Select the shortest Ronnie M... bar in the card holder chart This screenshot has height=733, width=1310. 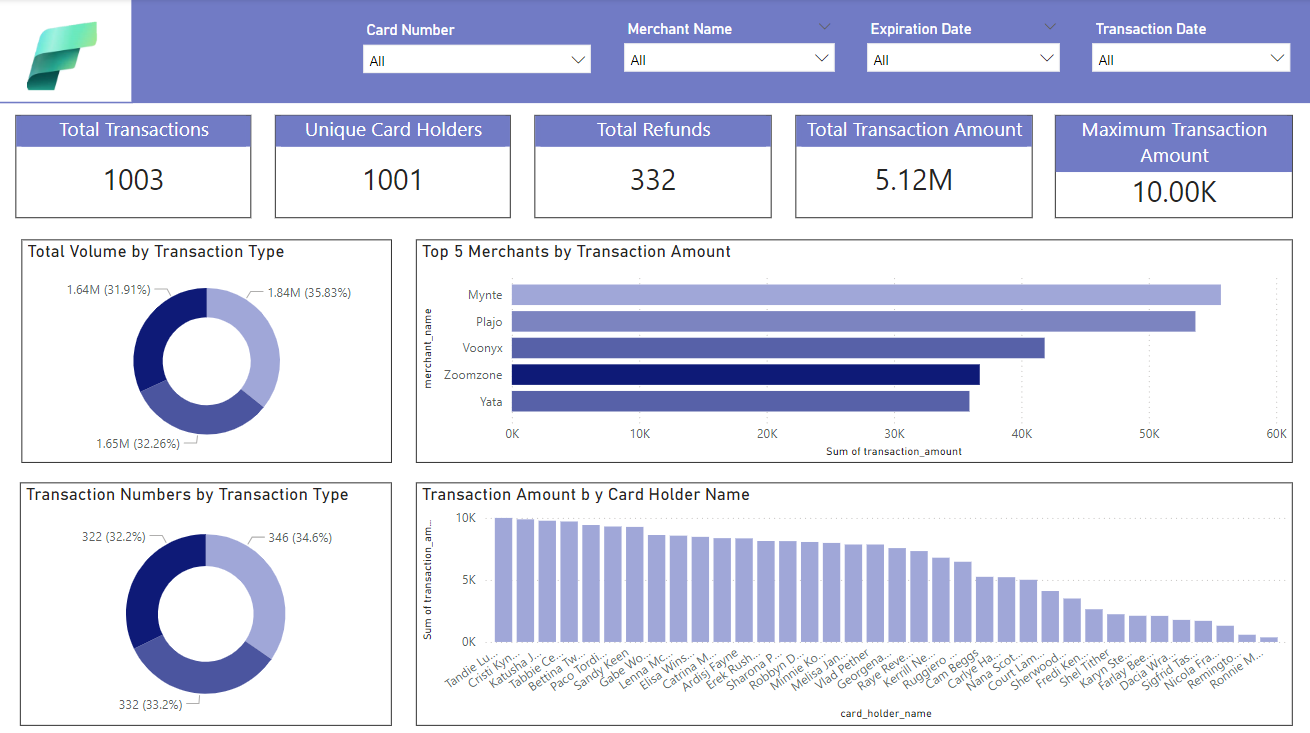1269,639
